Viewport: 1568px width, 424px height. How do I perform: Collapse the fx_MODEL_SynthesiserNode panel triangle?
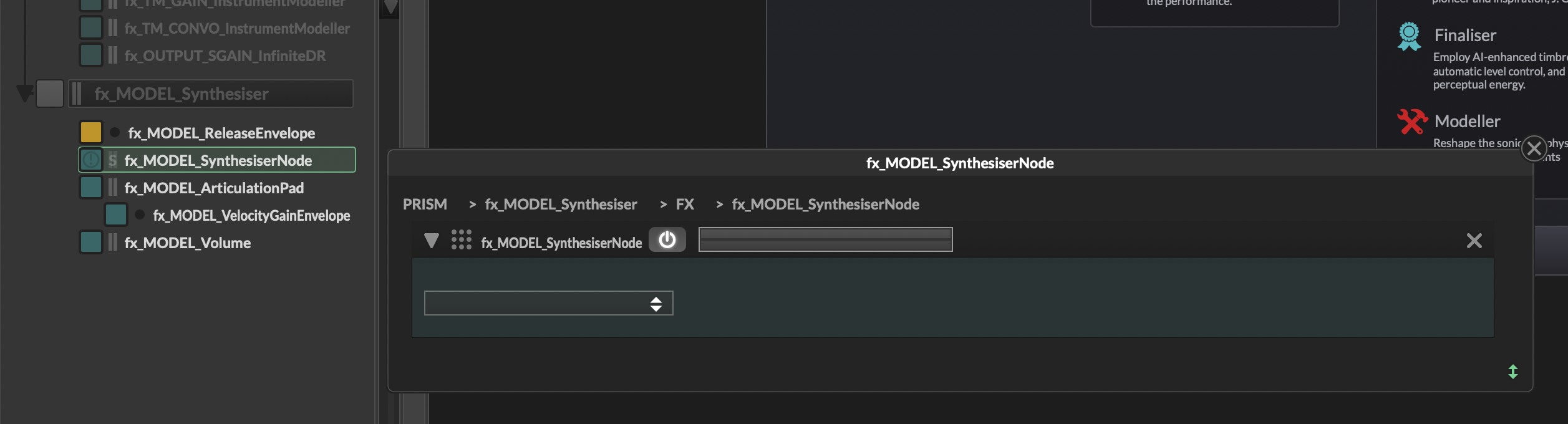tap(431, 241)
